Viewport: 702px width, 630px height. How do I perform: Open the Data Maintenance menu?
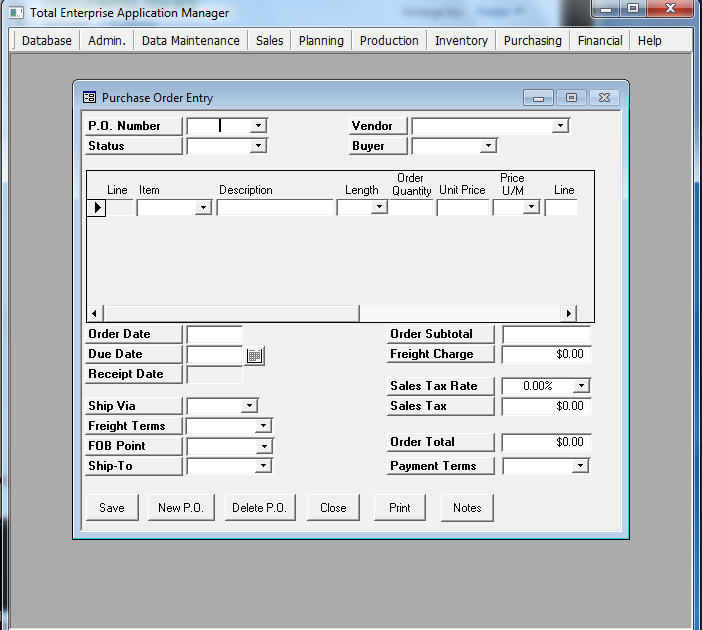pos(191,41)
